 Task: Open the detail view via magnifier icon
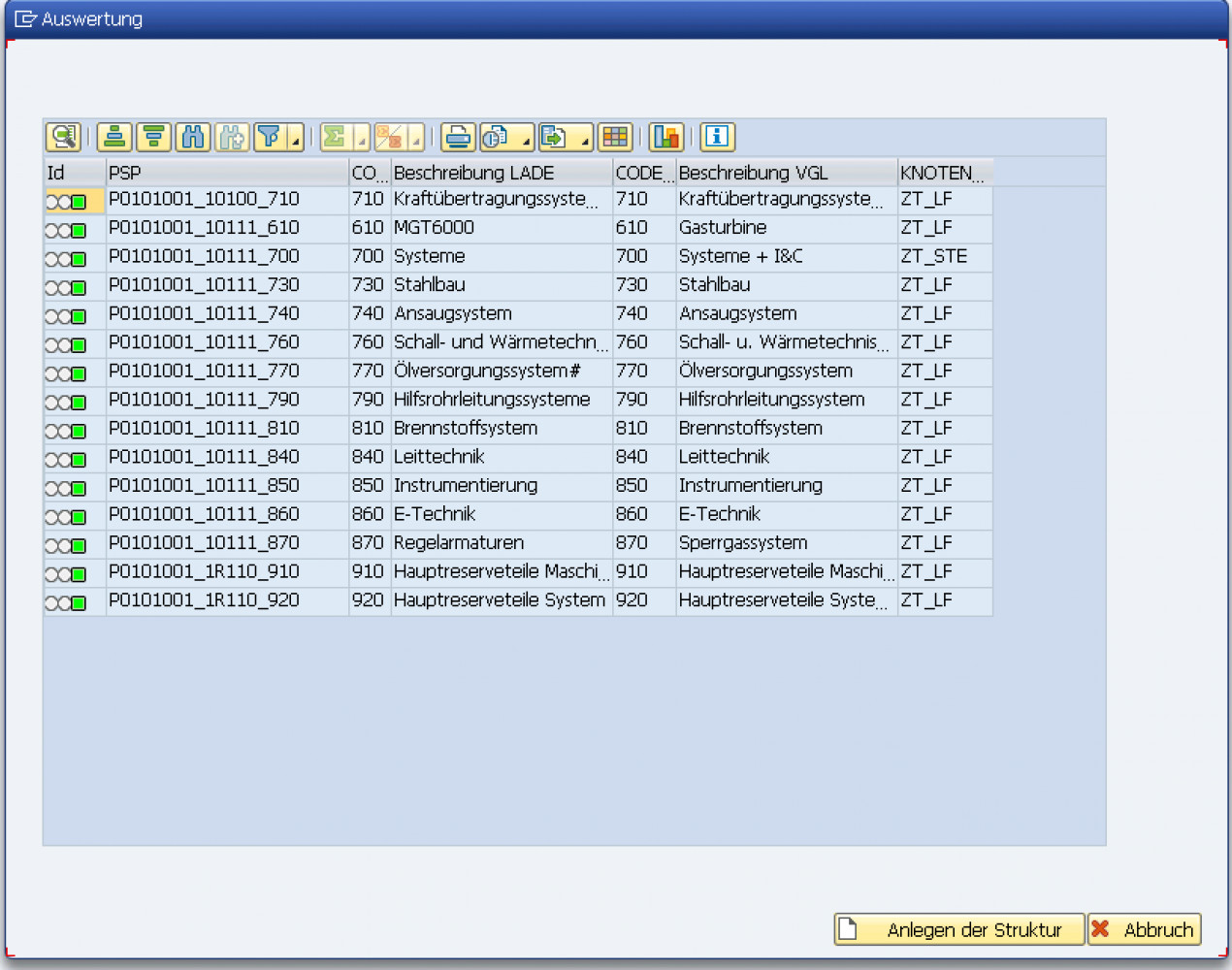coord(62,137)
